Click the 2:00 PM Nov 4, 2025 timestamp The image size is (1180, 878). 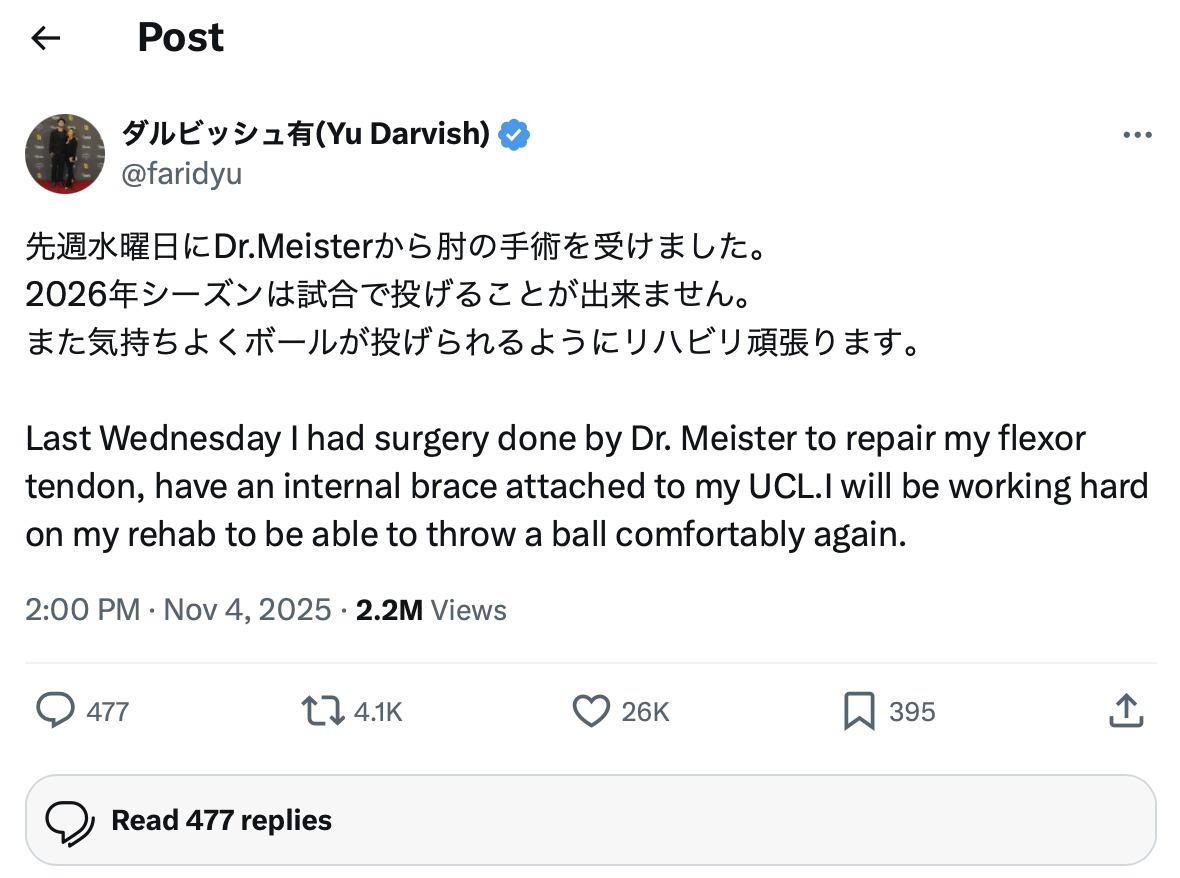pyautogui.click(x=178, y=610)
